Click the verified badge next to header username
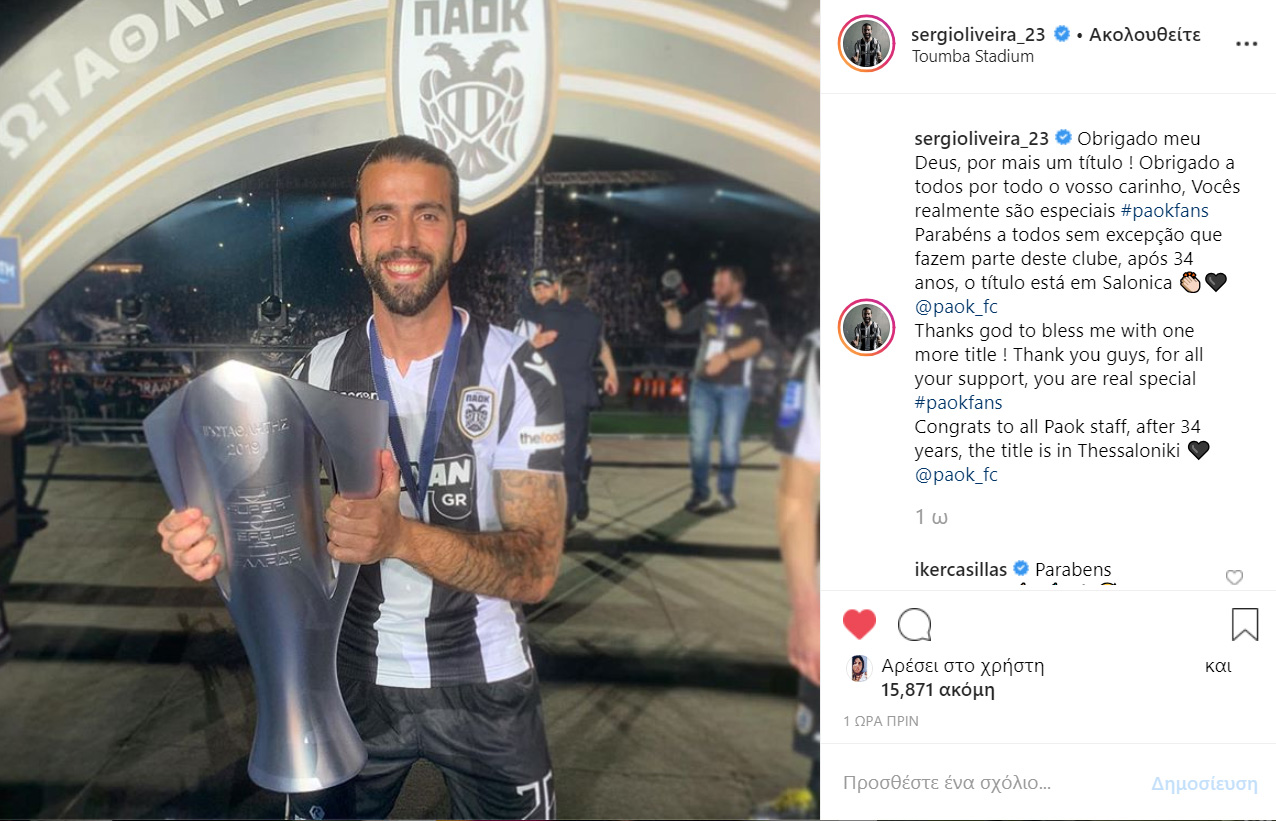Viewport: 1276px width, 821px height. (1061, 34)
